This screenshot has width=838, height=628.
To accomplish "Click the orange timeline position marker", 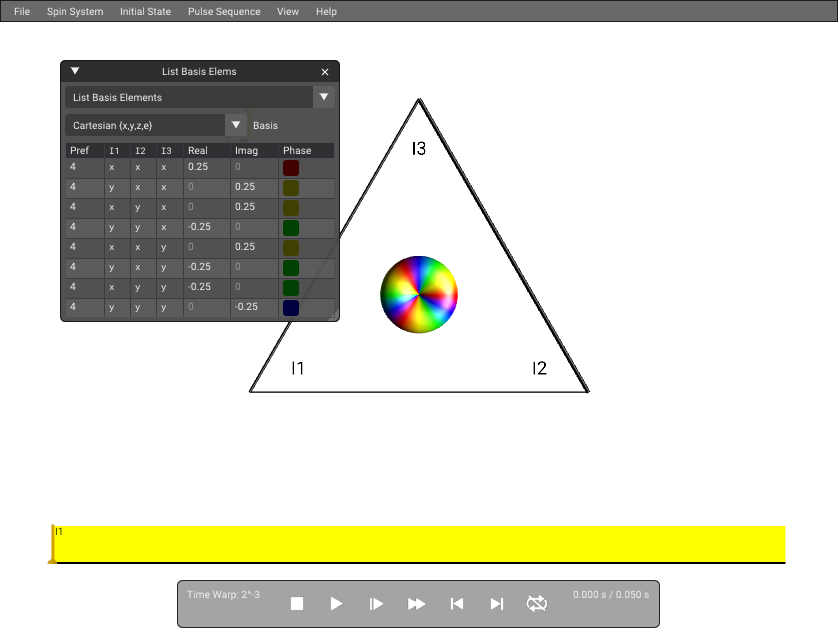I will (52, 544).
